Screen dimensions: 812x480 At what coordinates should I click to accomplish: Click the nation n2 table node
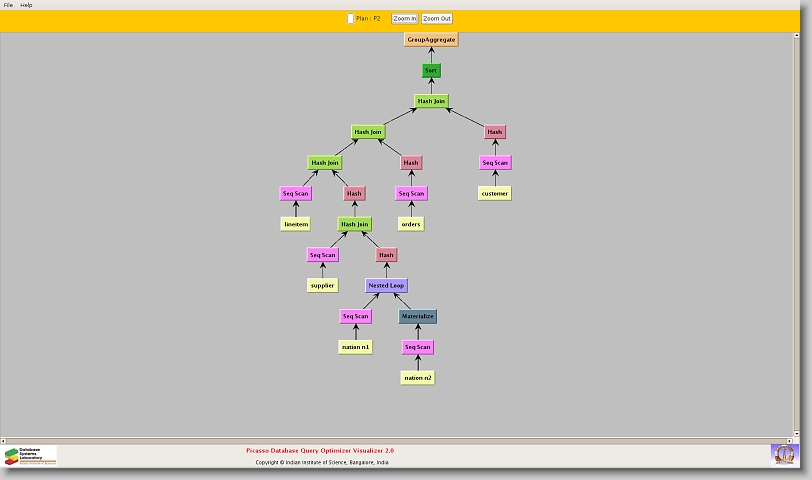[x=418, y=378]
